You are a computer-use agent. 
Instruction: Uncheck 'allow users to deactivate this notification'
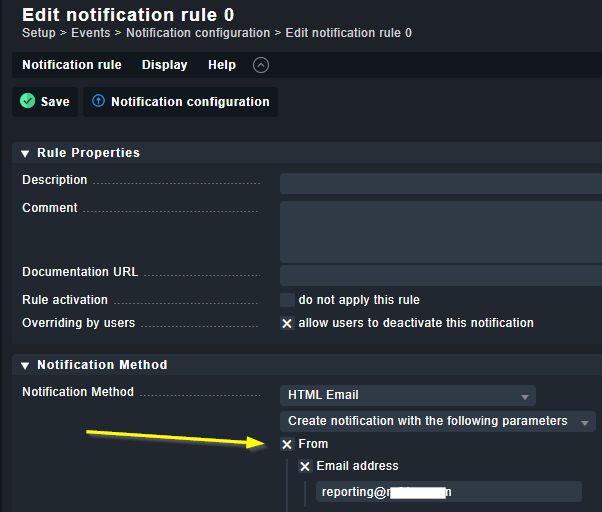click(x=287, y=323)
